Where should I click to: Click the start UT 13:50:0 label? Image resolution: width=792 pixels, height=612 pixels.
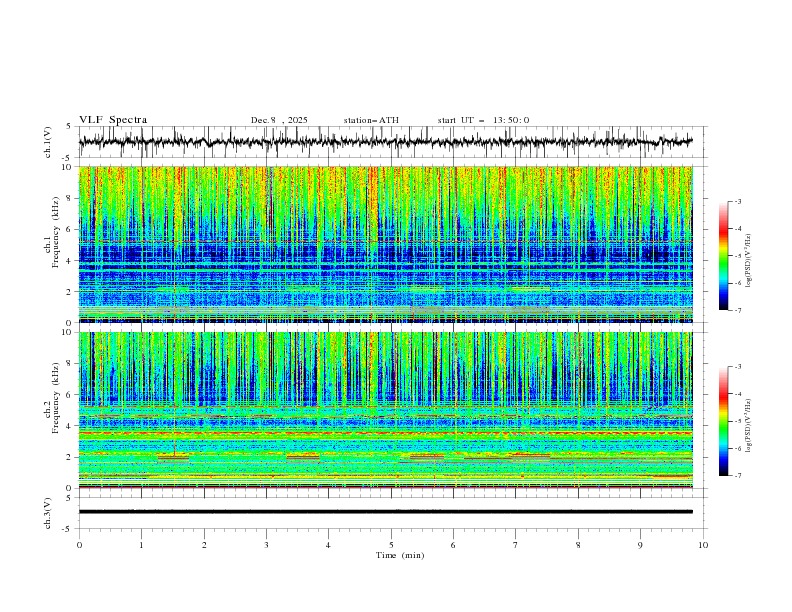[x=483, y=120]
